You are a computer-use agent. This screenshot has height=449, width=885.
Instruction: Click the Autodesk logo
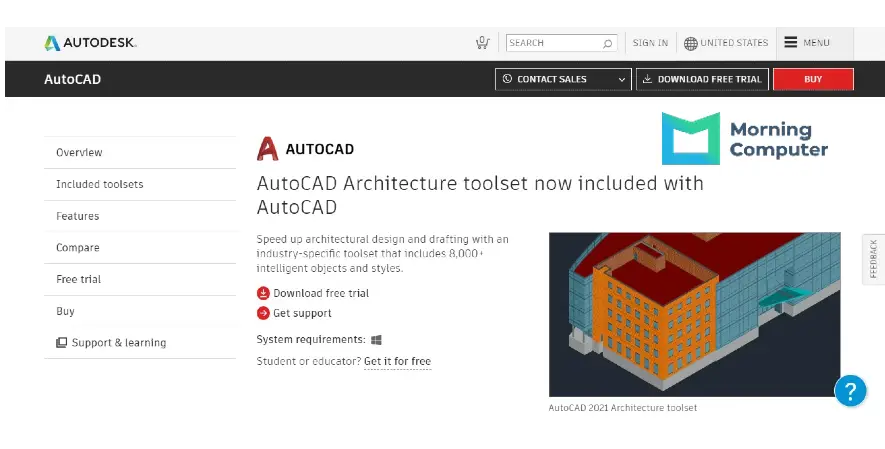(x=90, y=43)
